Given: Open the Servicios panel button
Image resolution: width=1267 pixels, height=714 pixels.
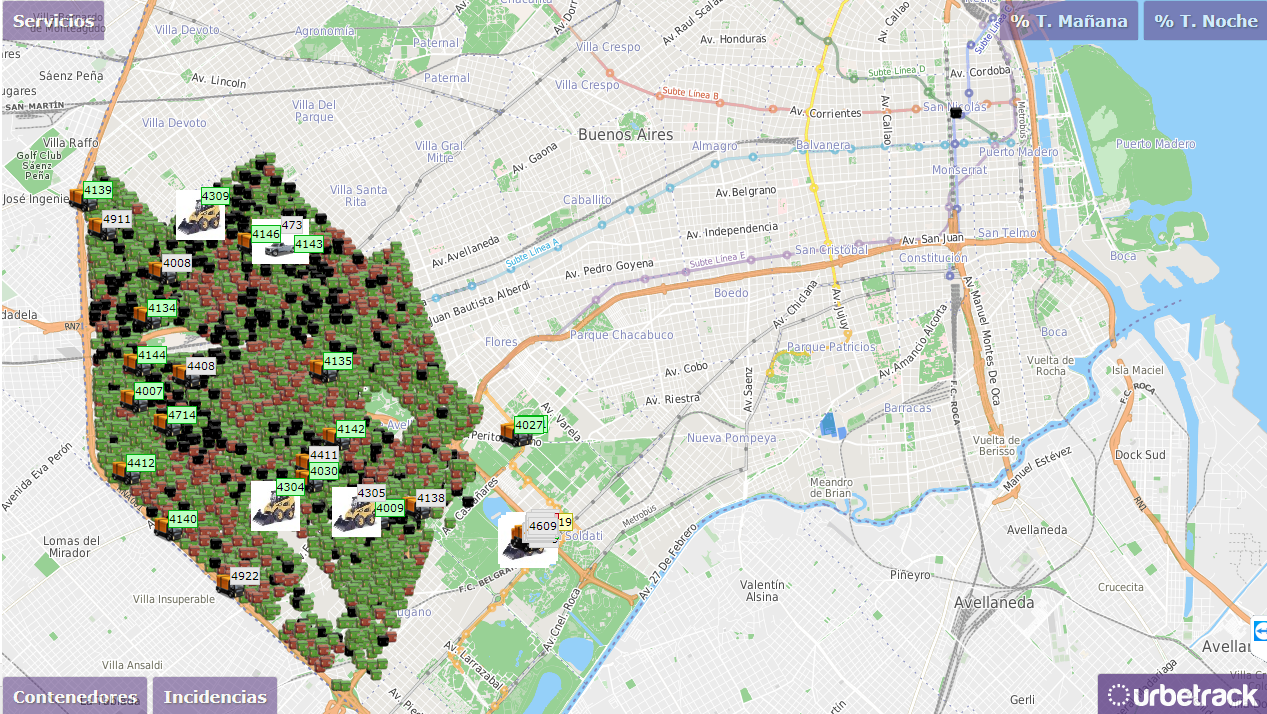Looking at the screenshot, I should point(53,20).
